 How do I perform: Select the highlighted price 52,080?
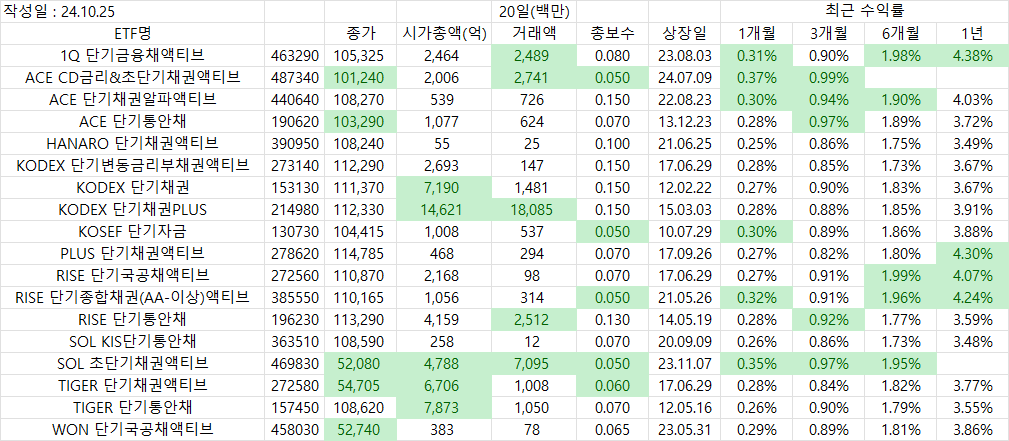click(x=360, y=364)
